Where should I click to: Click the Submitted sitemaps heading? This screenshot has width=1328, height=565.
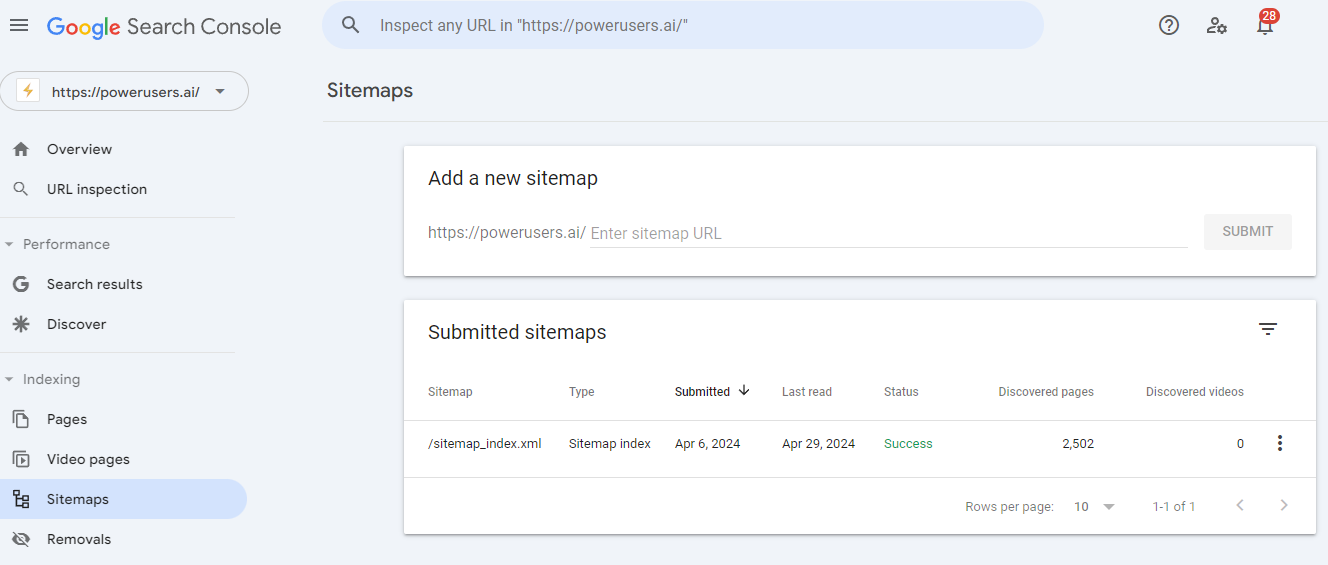click(x=517, y=332)
